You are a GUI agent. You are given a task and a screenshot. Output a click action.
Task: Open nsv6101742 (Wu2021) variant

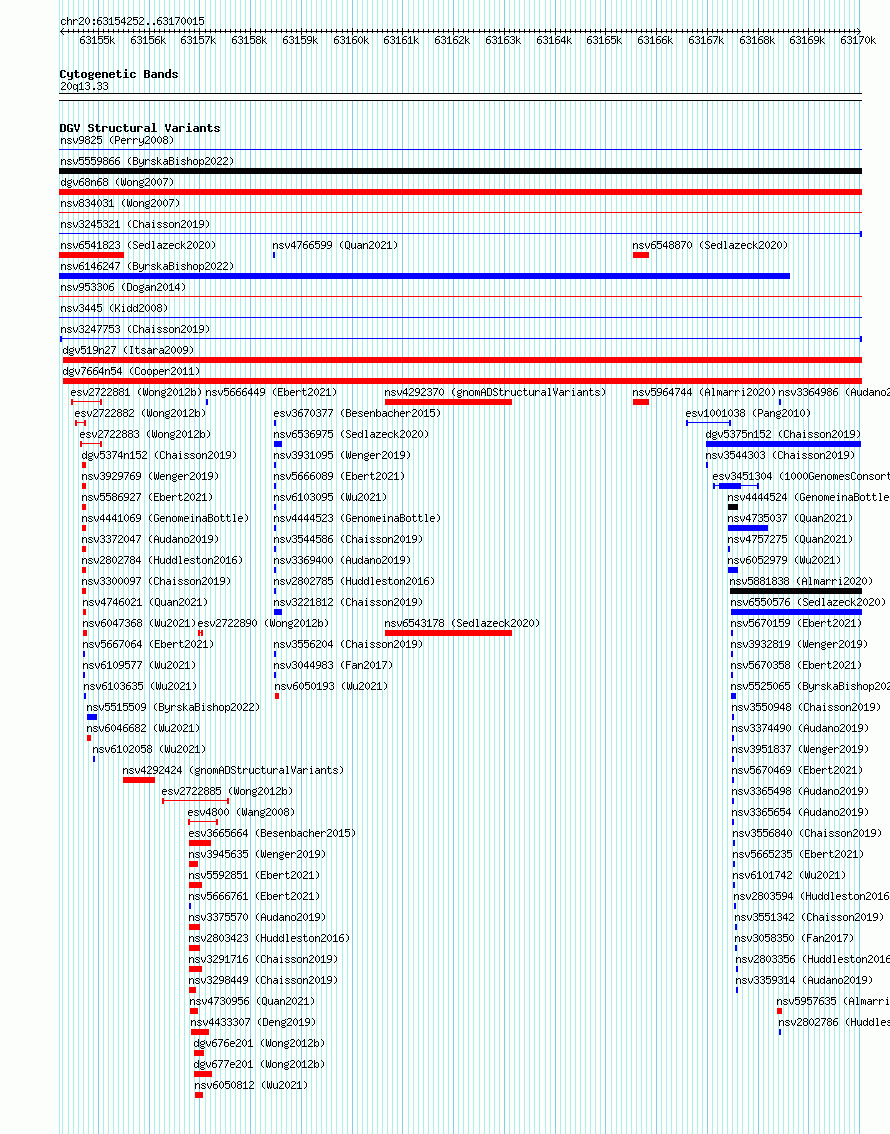[x=790, y=875]
